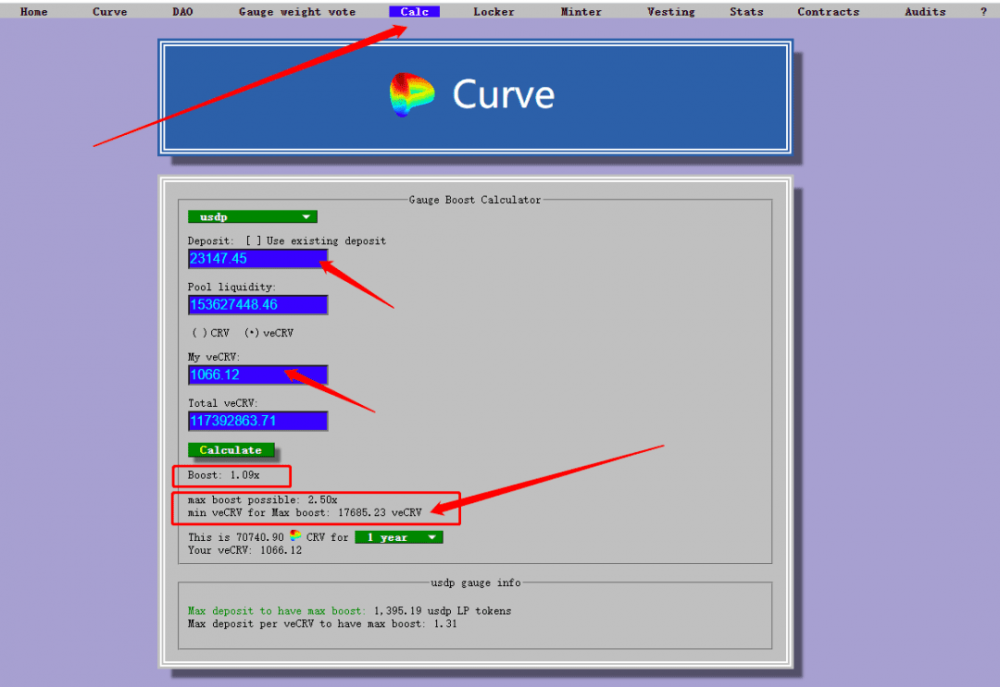This screenshot has height=687, width=1000.
Task: Open the Home menu item
Action: (34, 11)
